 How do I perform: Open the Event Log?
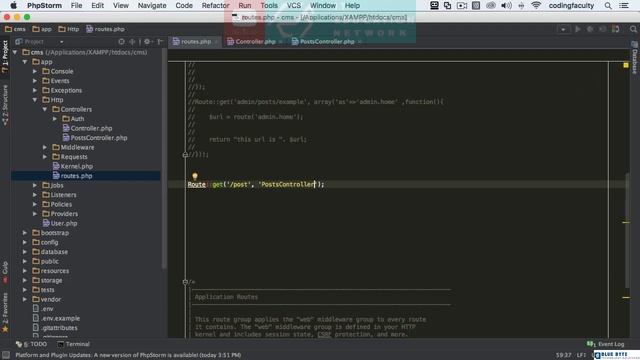(x=606, y=344)
